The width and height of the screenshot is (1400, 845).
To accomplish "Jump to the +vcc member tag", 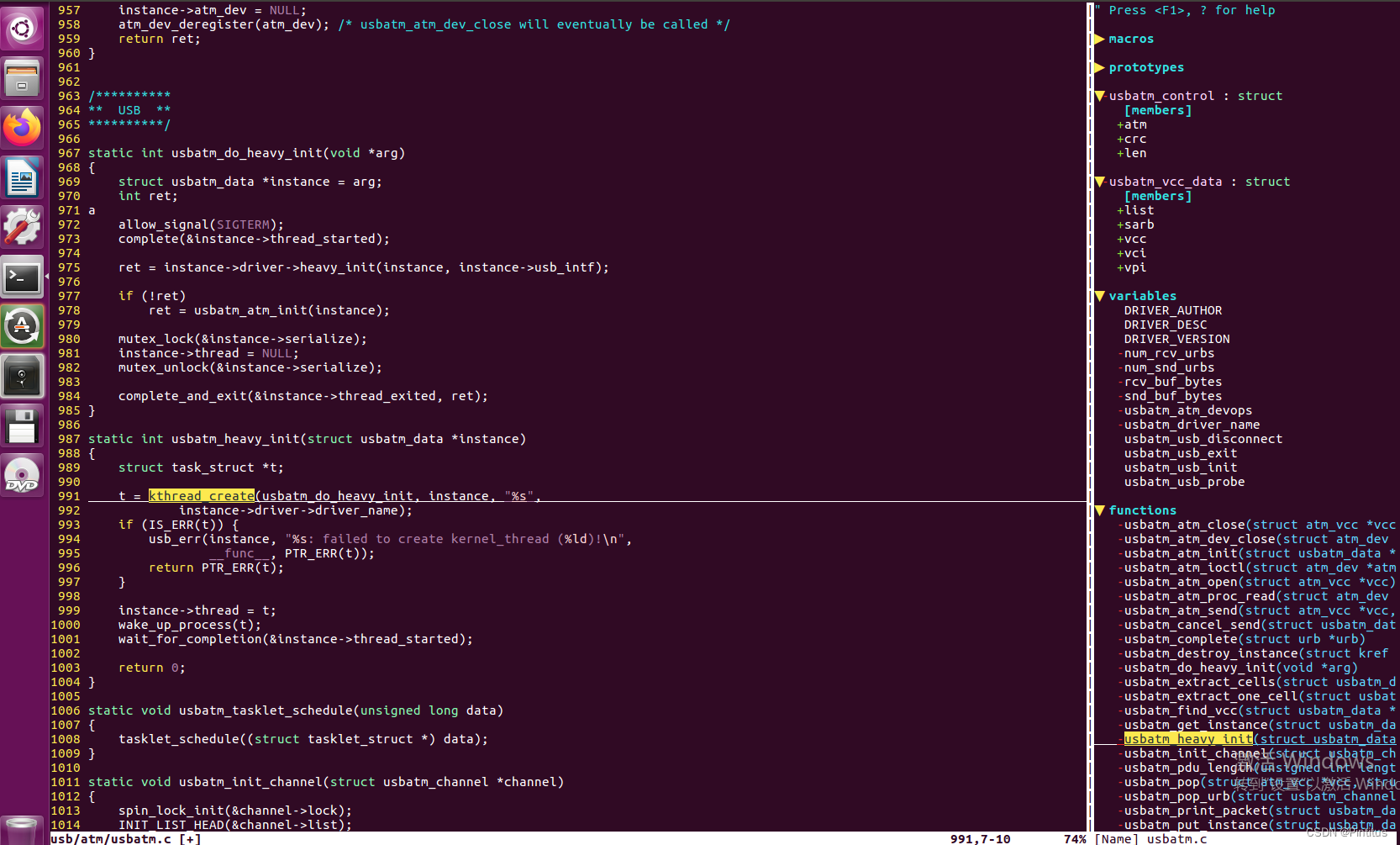I will point(1132,239).
